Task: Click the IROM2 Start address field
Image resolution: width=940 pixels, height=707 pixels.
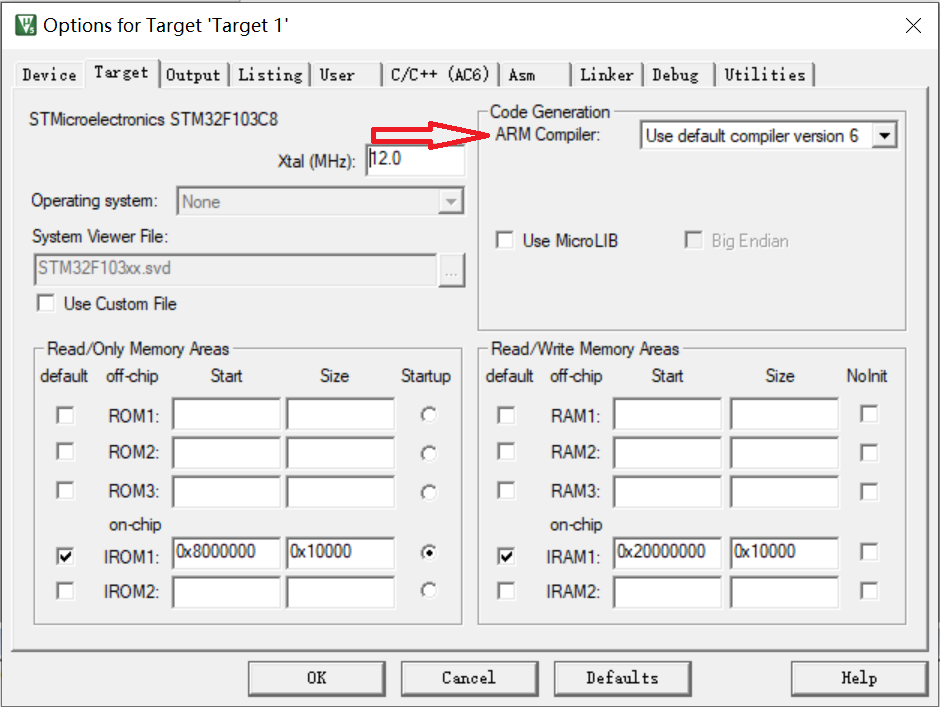Action: [226, 592]
